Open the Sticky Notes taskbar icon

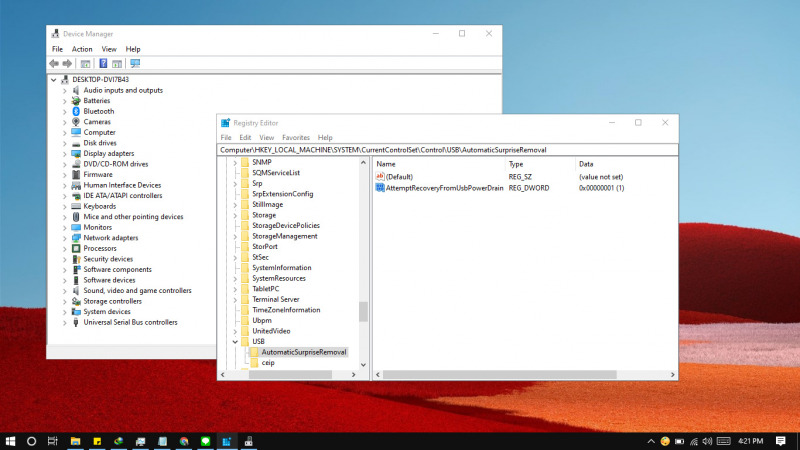(x=97, y=441)
